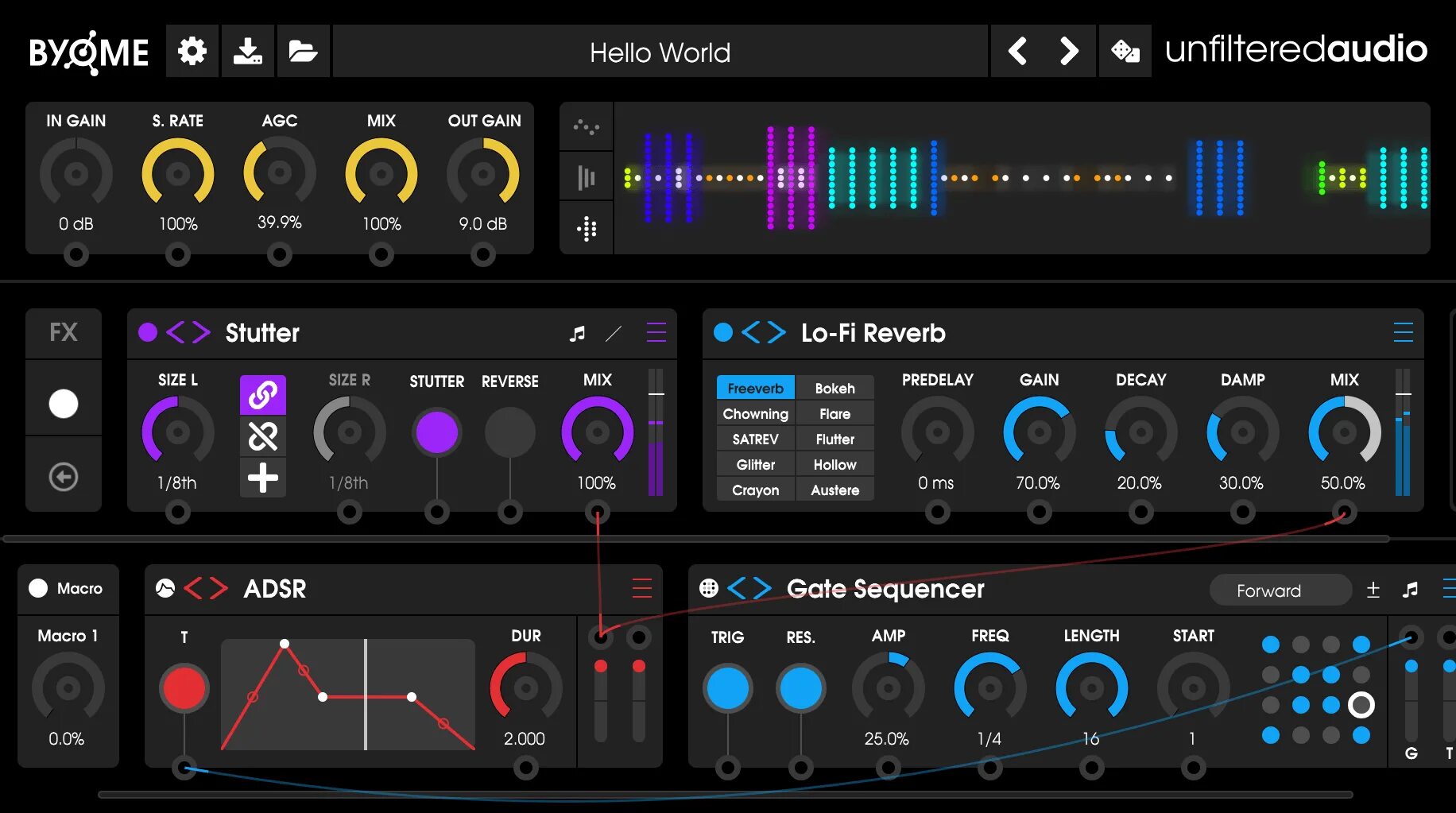The image size is (1456, 813).
Task: Select the Bokeh reverb algorithm
Action: (x=834, y=388)
